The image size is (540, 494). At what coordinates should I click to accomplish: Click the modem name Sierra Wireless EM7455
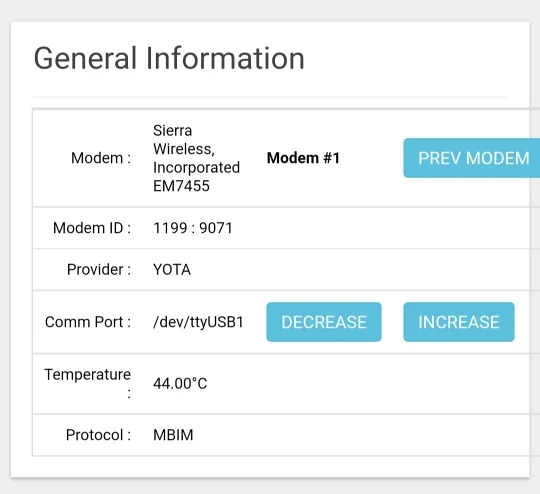196,158
